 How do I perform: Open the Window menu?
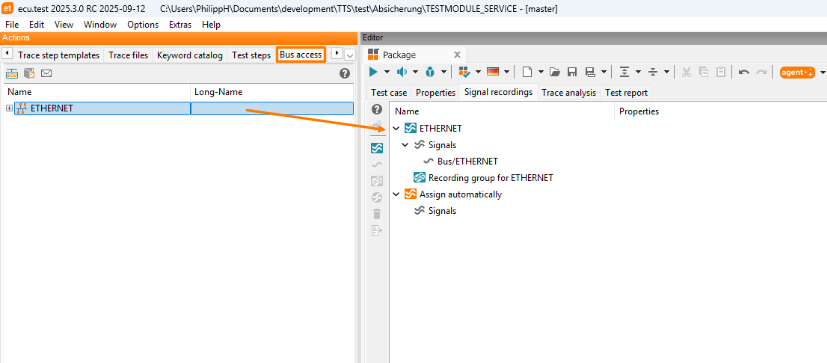tap(100, 25)
